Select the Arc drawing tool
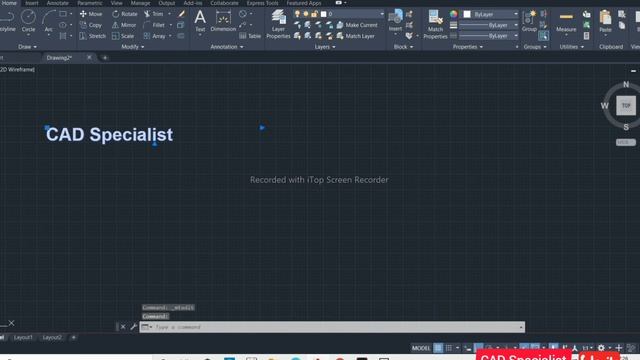This screenshot has width=640, height=360. pyautogui.click(x=49, y=21)
